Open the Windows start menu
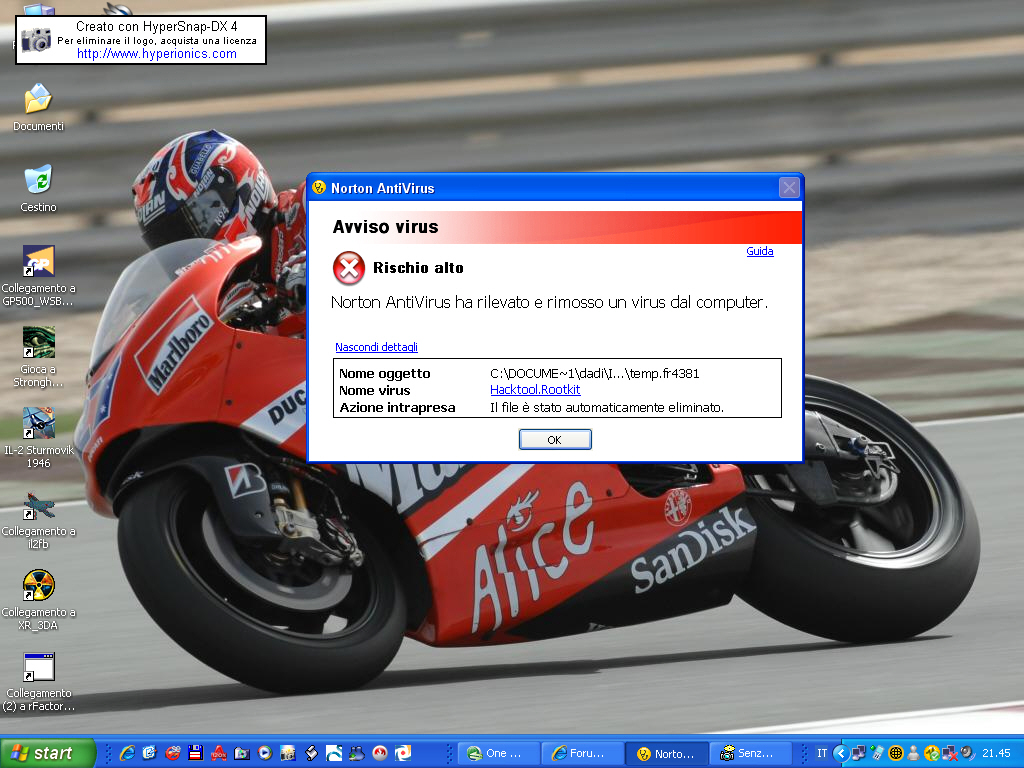The image size is (1024, 768). point(48,753)
